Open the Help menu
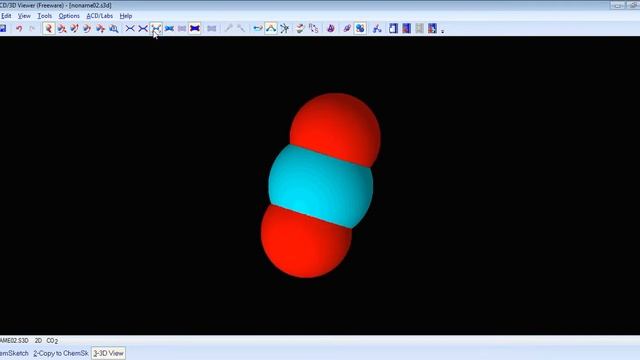This screenshot has height=360, width=640. 126,16
